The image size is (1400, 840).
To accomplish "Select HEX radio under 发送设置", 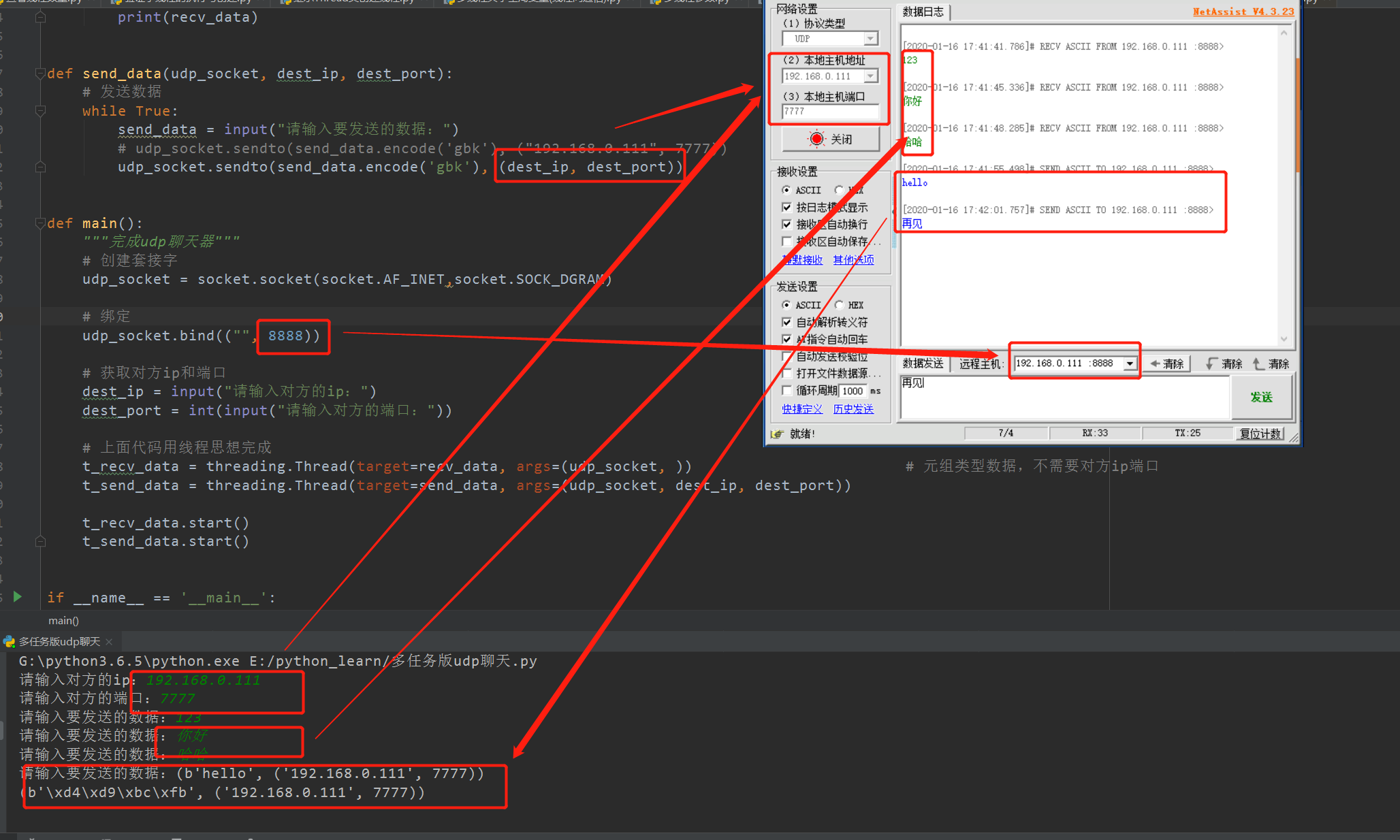I will (x=840, y=305).
